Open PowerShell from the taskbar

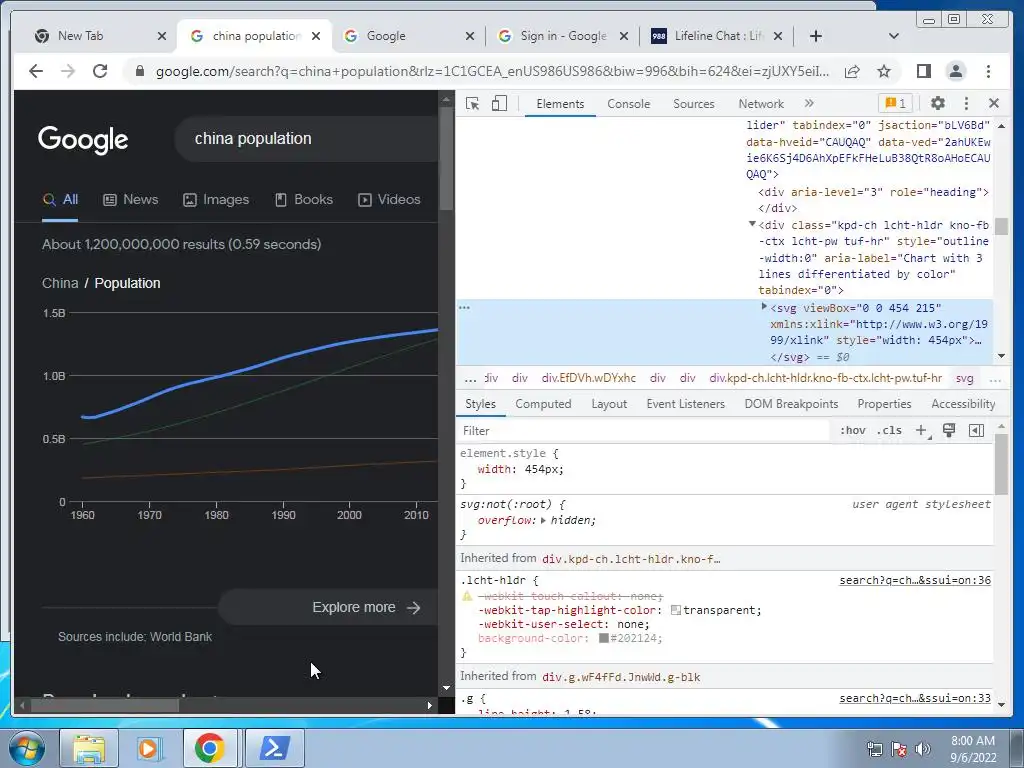274,748
